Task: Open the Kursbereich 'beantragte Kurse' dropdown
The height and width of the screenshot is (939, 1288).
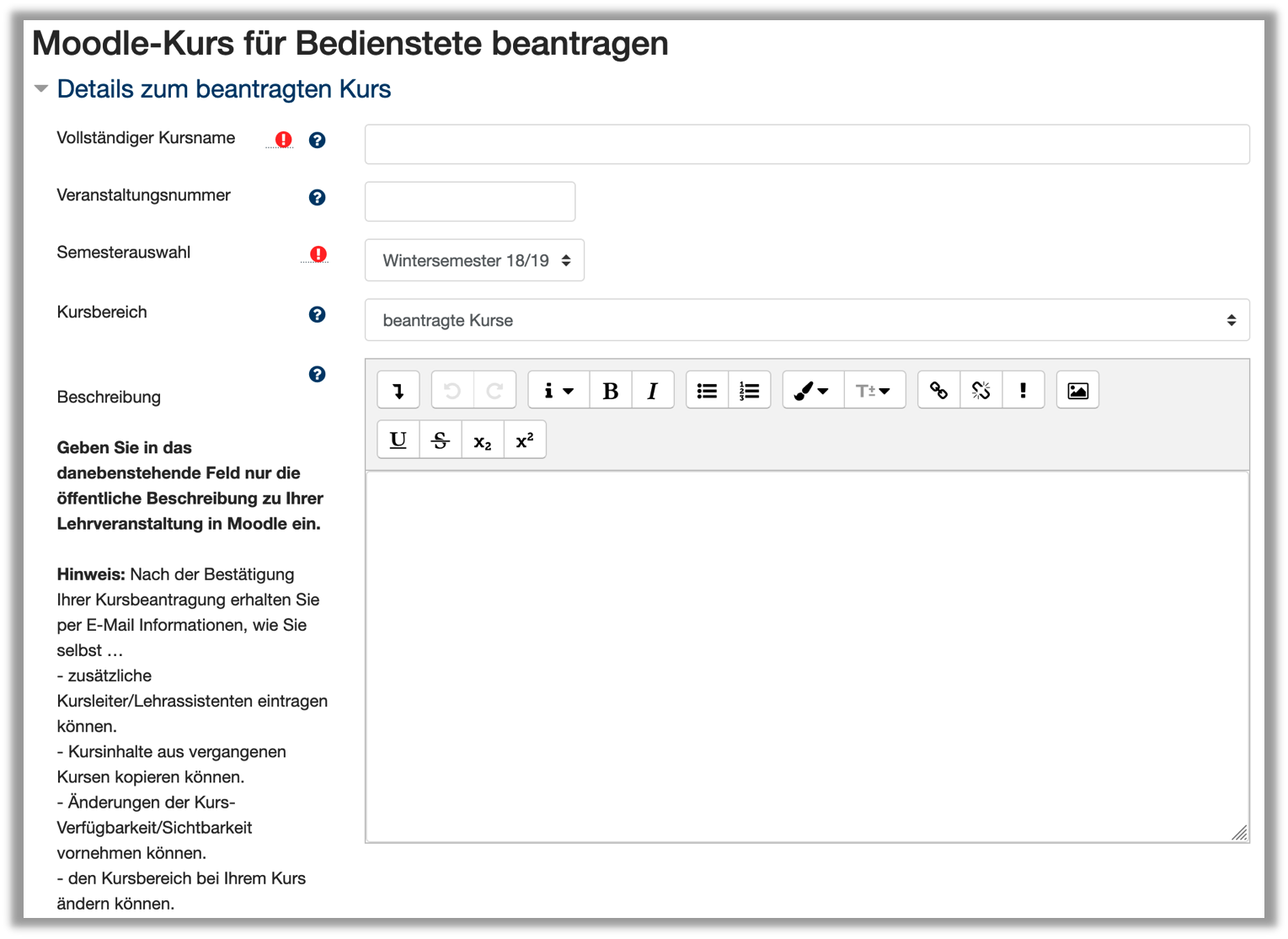Action: coord(806,320)
